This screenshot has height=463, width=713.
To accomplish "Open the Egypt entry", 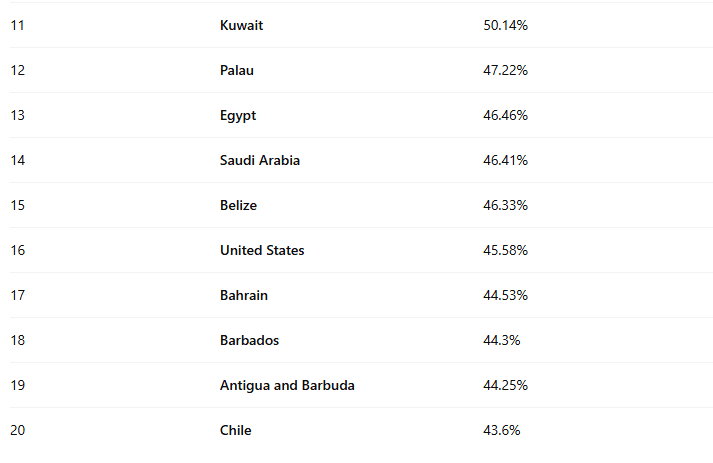I will pos(238,116).
